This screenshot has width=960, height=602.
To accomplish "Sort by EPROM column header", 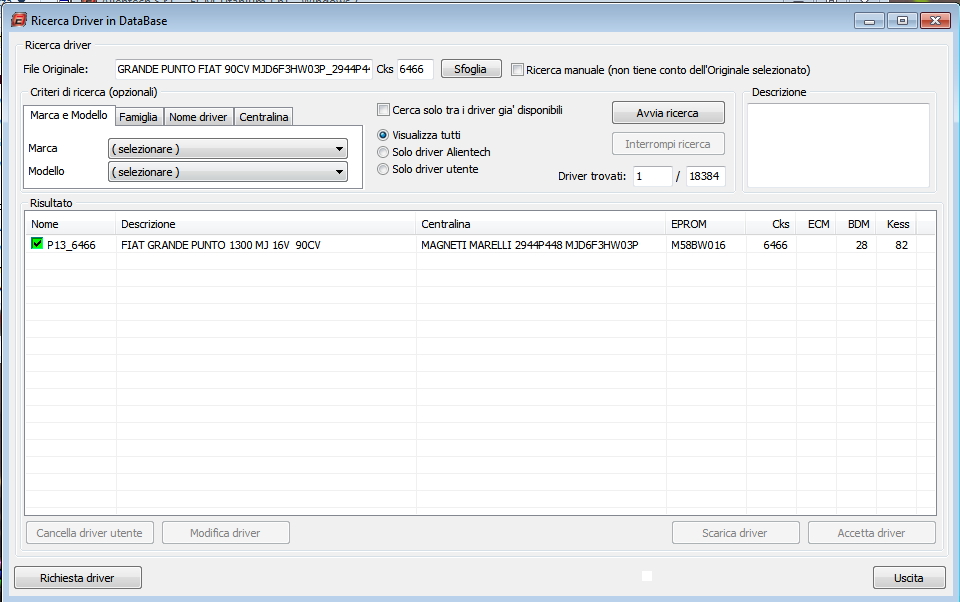I will click(x=705, y=224).
